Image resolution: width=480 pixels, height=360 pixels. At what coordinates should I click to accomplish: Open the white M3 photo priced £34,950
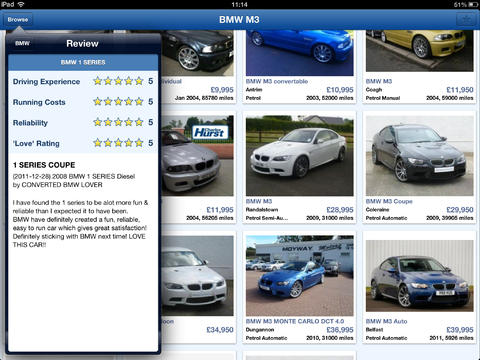click(198, 276)
